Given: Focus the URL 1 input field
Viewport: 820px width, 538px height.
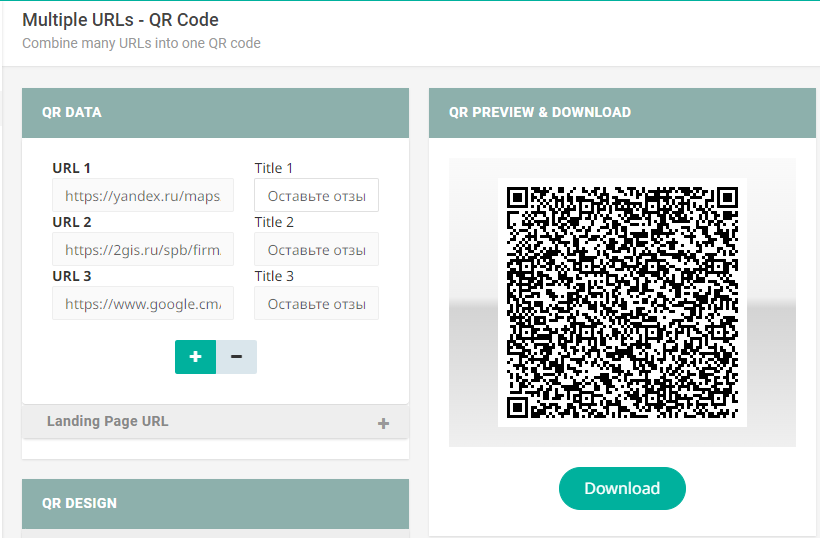Looking at the screenshot, I should click(143, 195).
